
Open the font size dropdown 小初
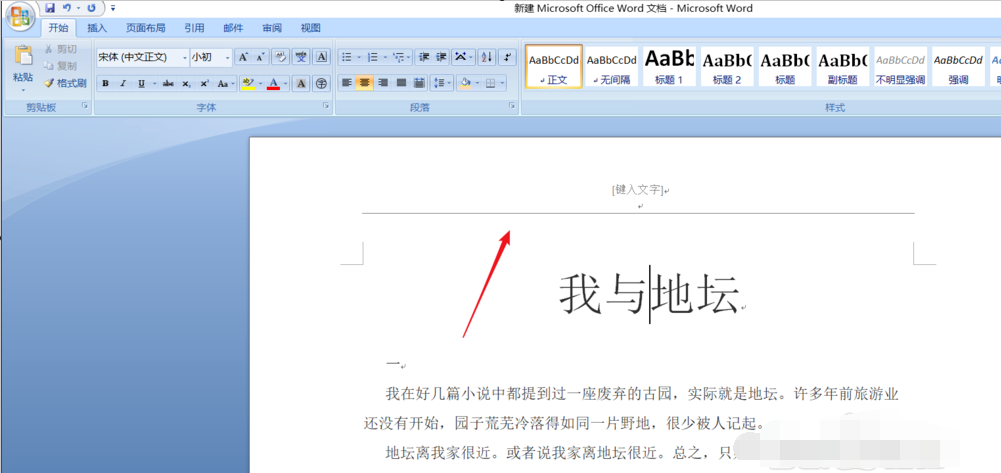(x=228, y=57)
